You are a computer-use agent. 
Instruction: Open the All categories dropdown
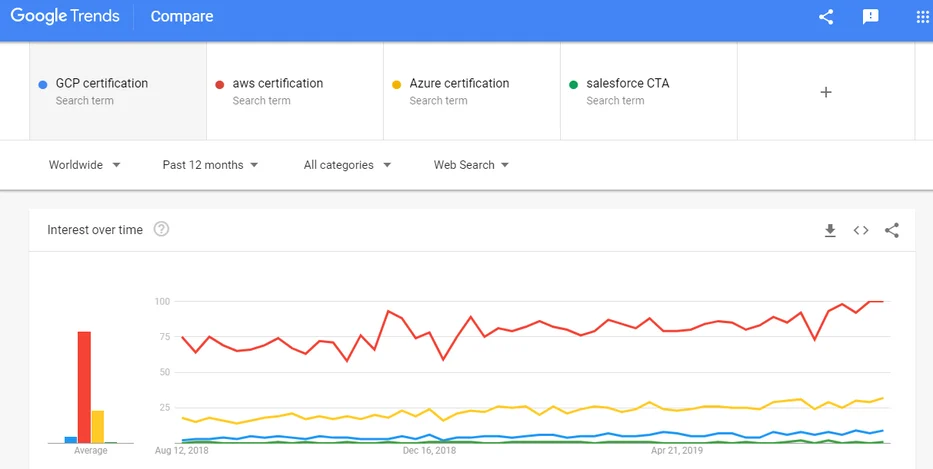point(347,165)
